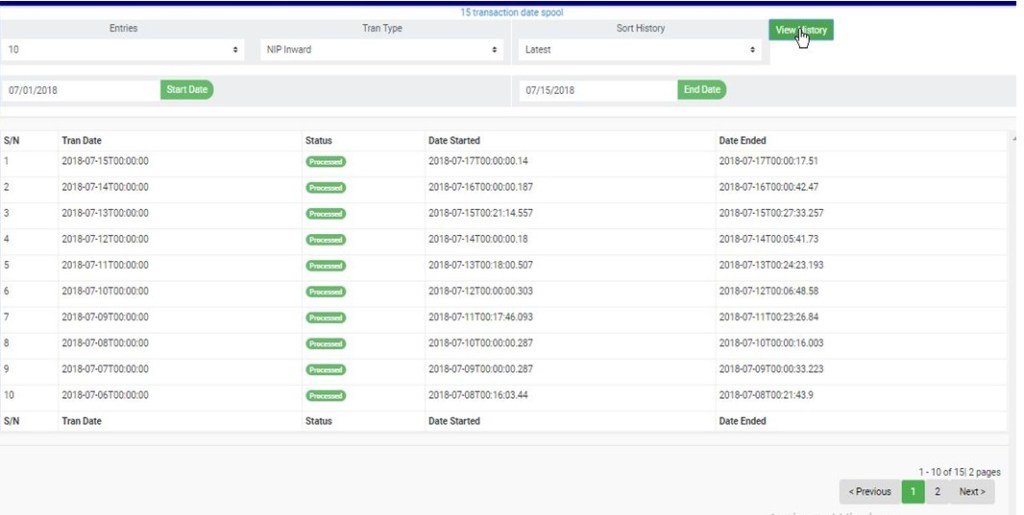Go to page 2 of results

[x=937, y=491]
